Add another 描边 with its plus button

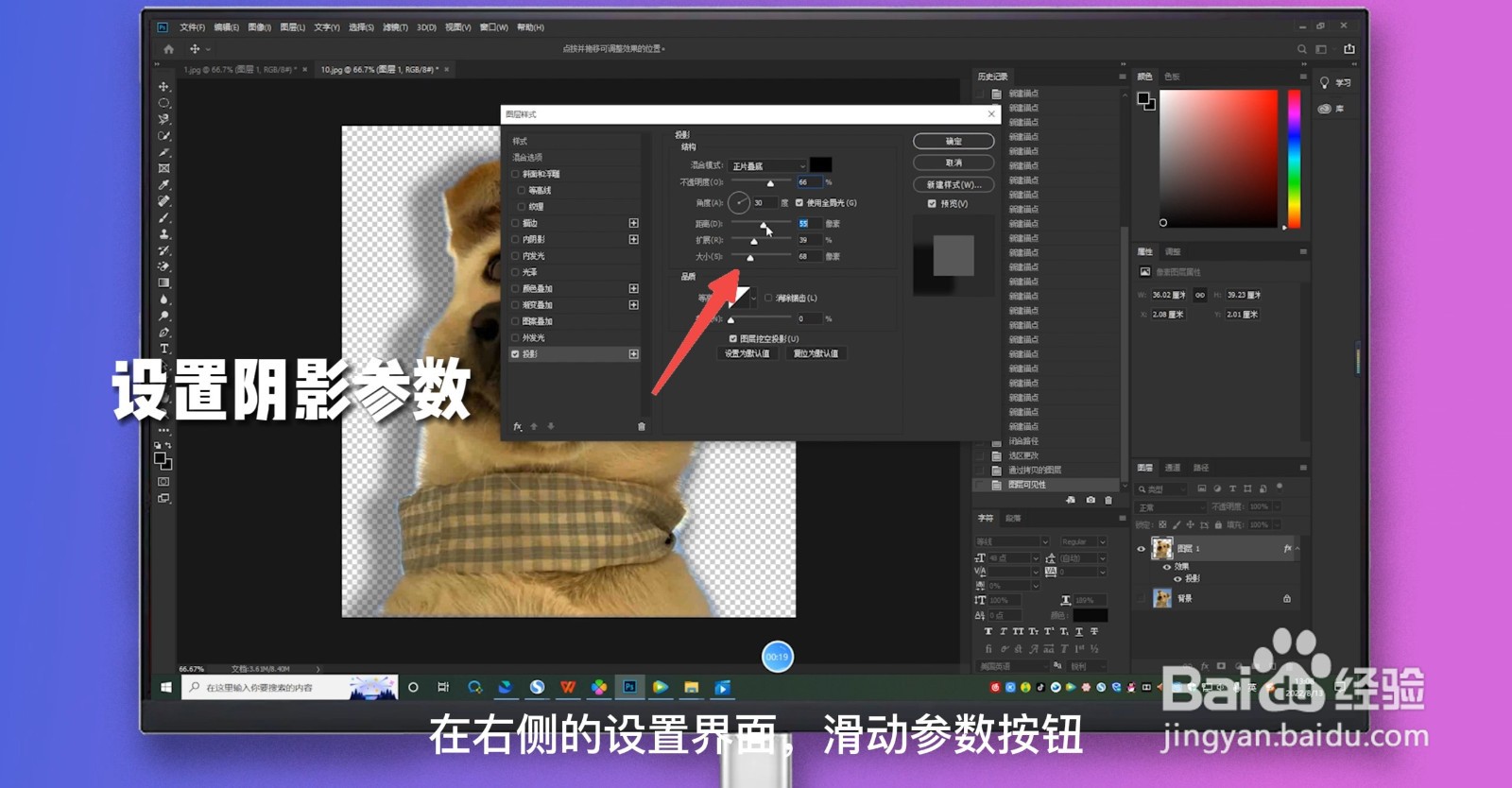point(633,223)
